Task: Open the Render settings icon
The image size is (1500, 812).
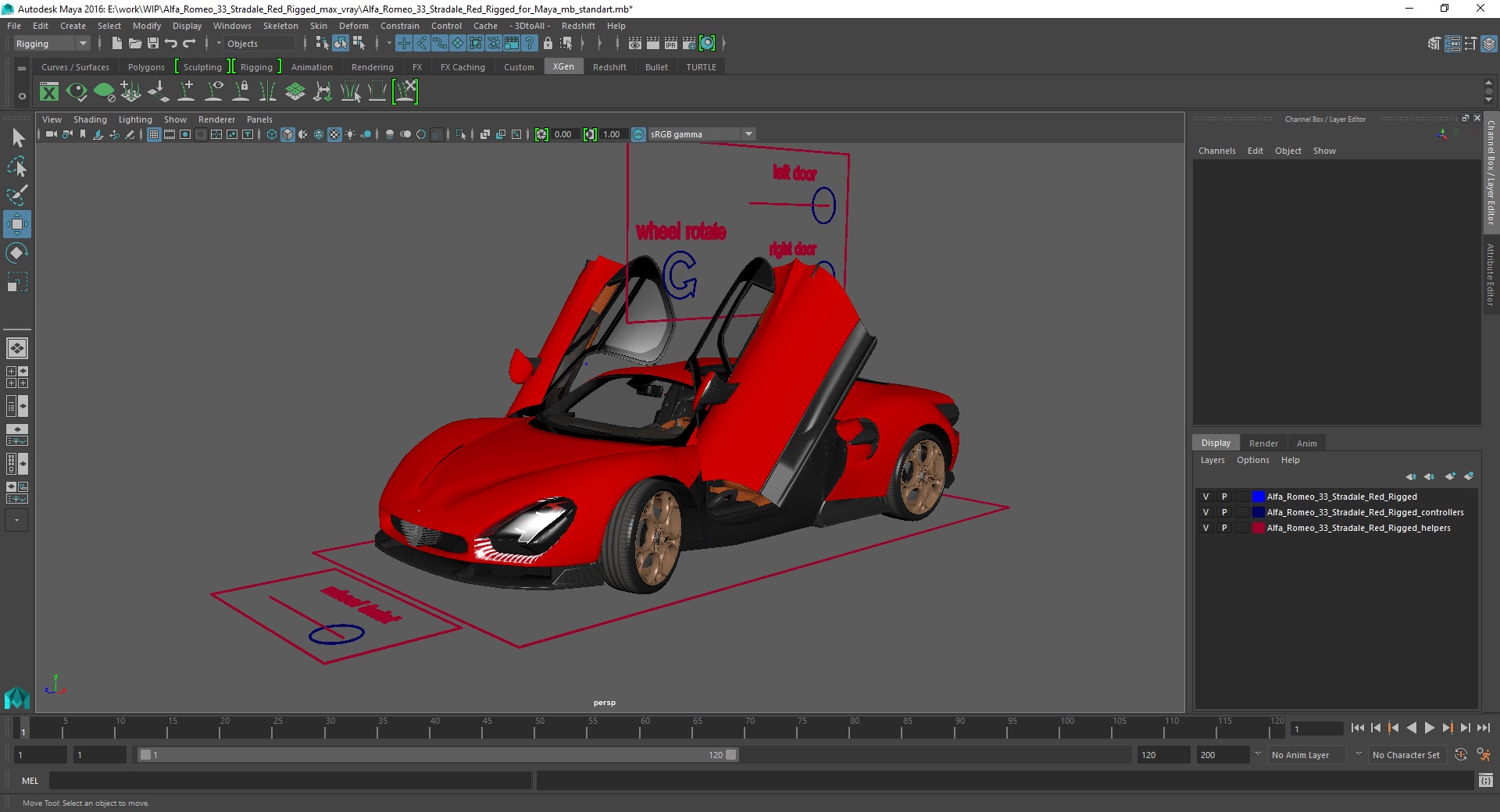Action: click(x=689, y=44)
